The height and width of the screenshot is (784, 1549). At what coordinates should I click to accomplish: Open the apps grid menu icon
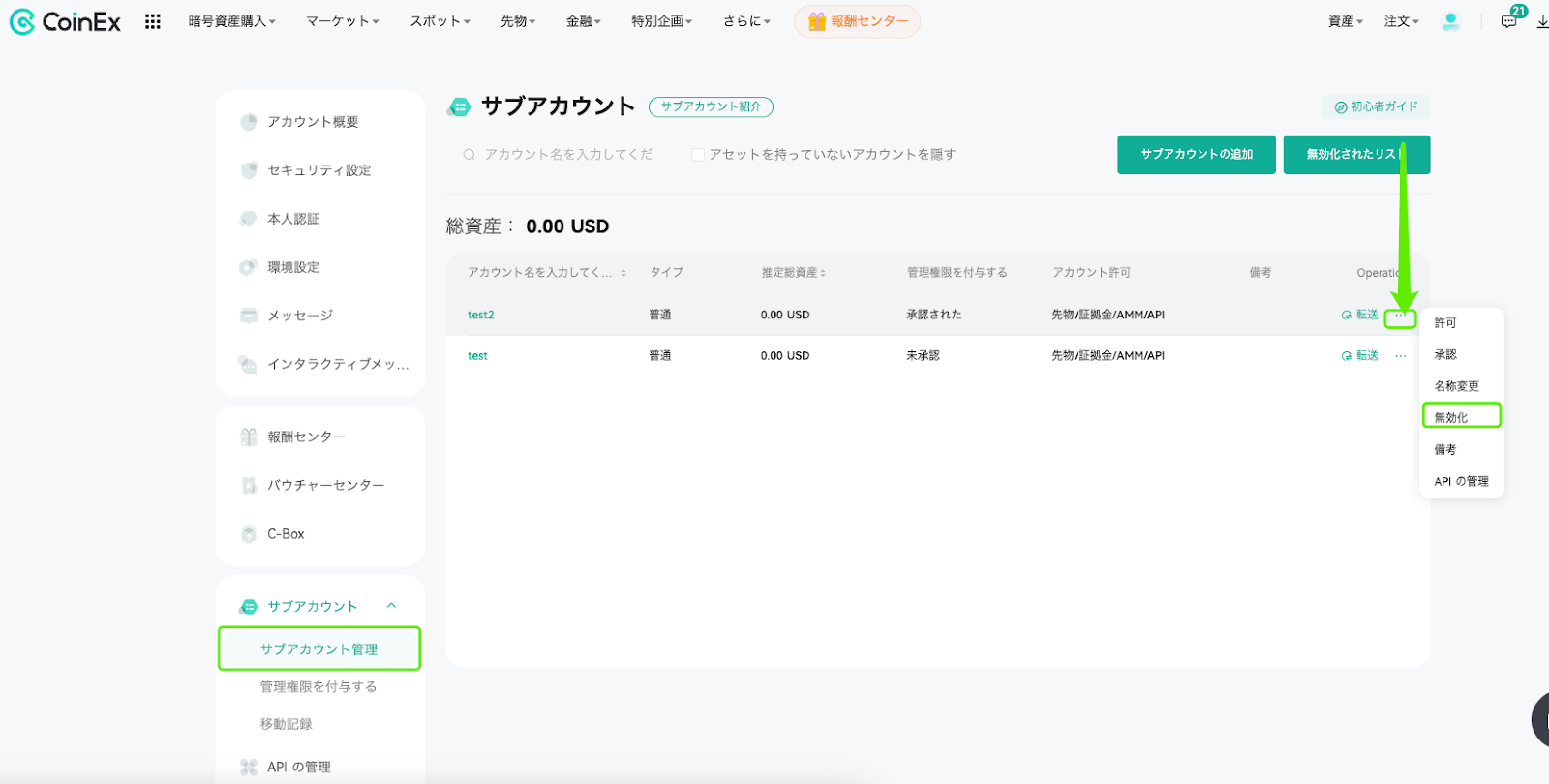(152, 21)
